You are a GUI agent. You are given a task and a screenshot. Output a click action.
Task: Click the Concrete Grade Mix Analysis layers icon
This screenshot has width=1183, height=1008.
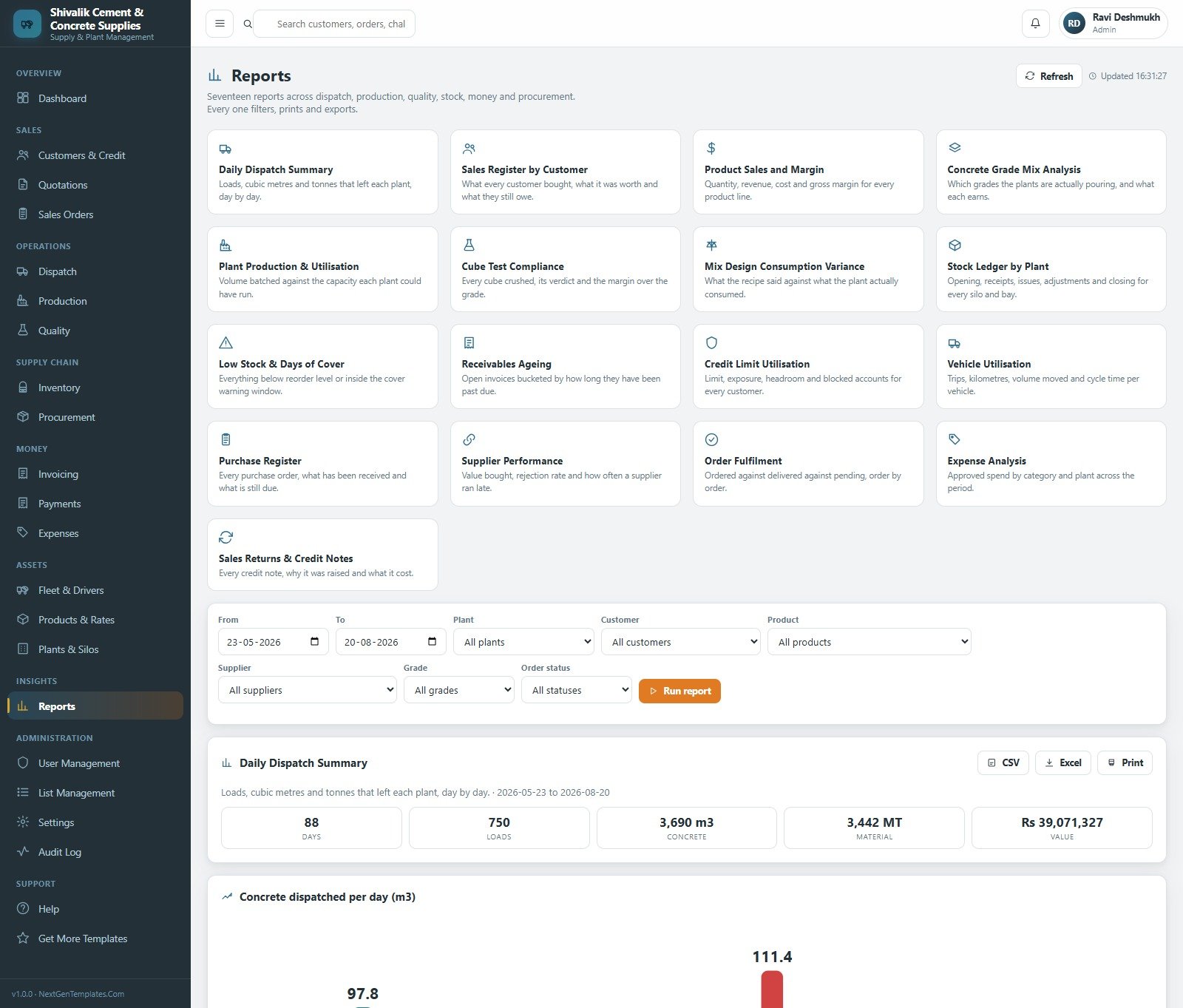[955, 148]
